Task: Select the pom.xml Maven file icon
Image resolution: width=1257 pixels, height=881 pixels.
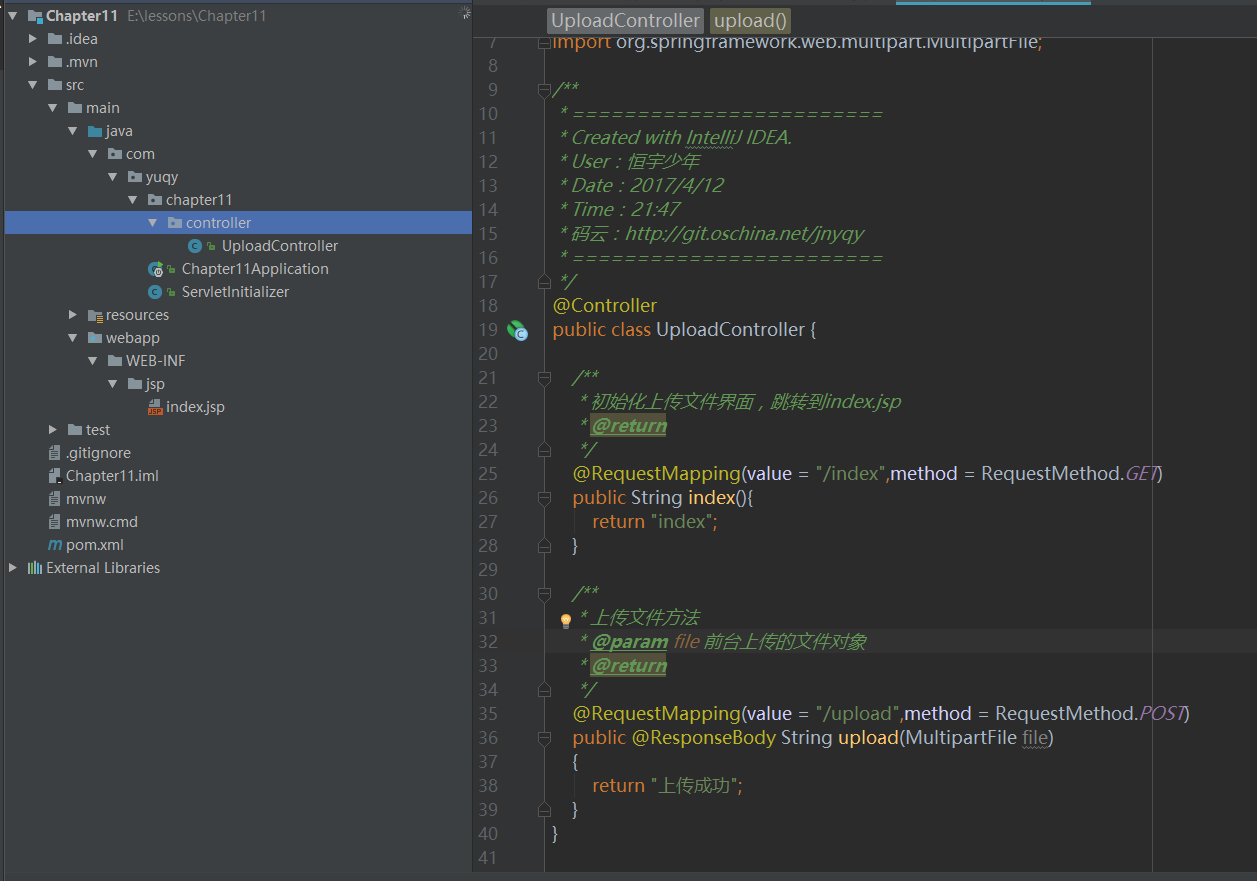Action: tap(55, 545)
